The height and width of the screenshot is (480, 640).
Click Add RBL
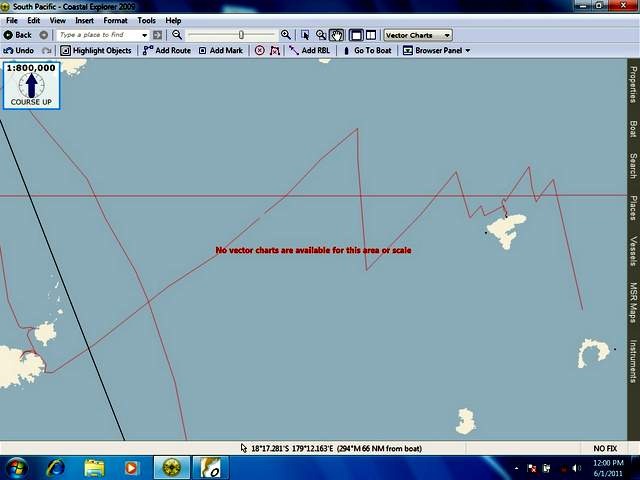tap(309, 51)
